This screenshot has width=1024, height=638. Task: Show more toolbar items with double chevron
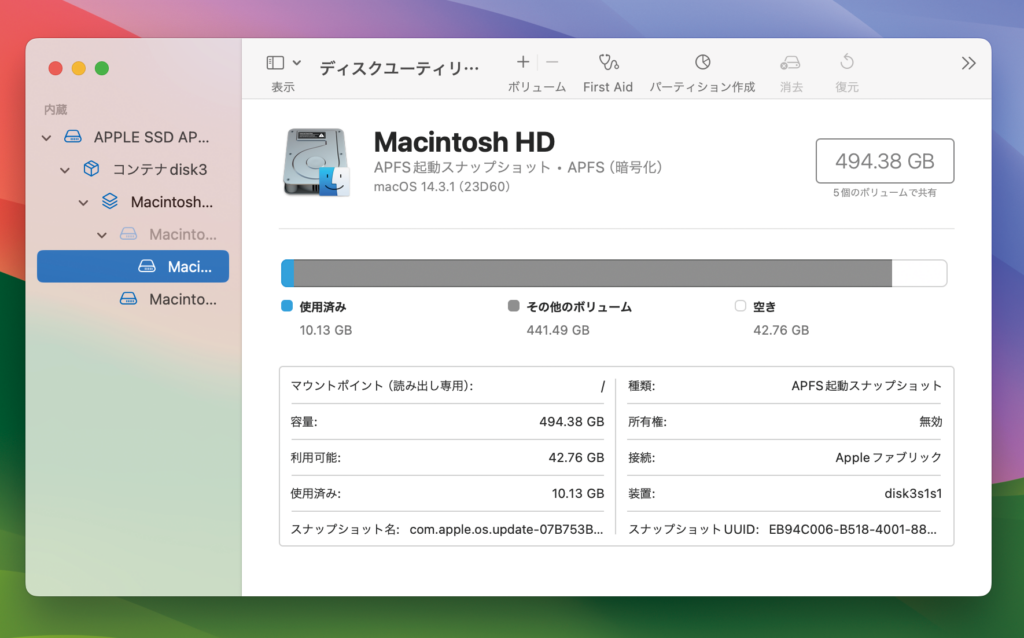(x=968, y=63)
